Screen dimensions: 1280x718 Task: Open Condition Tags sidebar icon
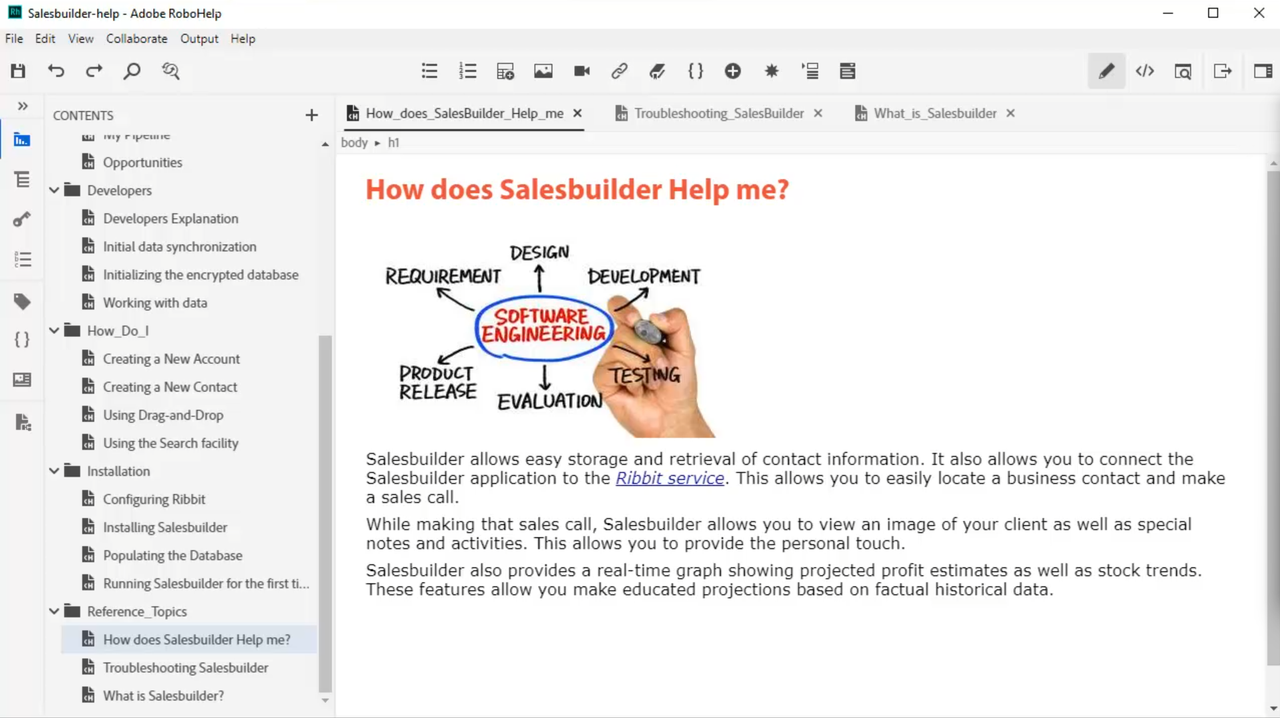(22, 301)
